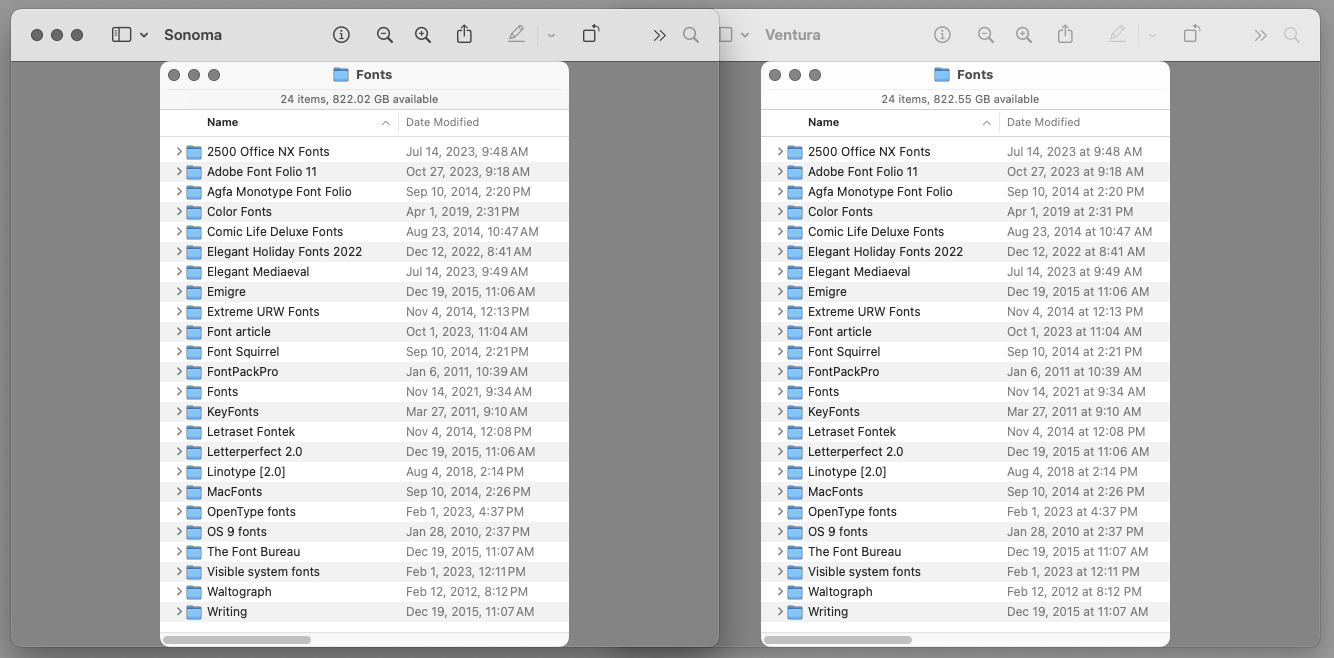Screen dimensions: 1334x658
Task: Expand Color Fonts folder in Sonoma list
Action: point(178,212)
